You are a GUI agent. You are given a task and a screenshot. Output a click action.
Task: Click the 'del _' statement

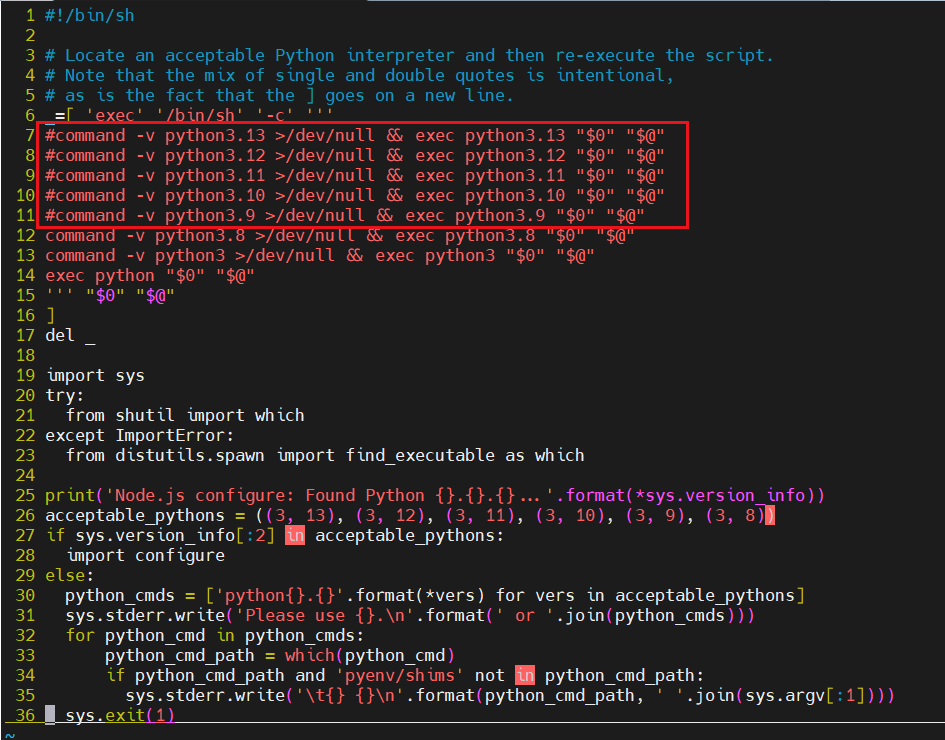(70, 335)
